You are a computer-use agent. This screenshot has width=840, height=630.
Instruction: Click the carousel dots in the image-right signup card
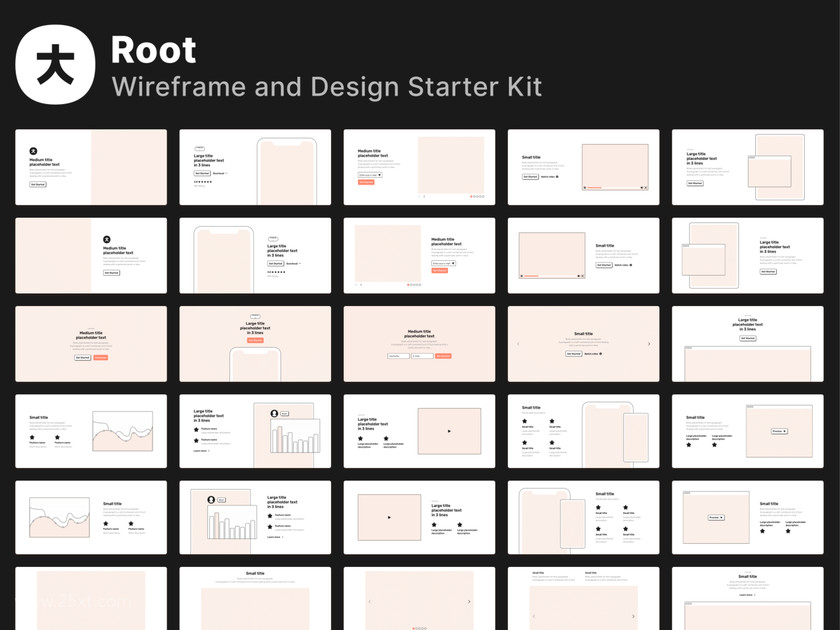[477, 197]
